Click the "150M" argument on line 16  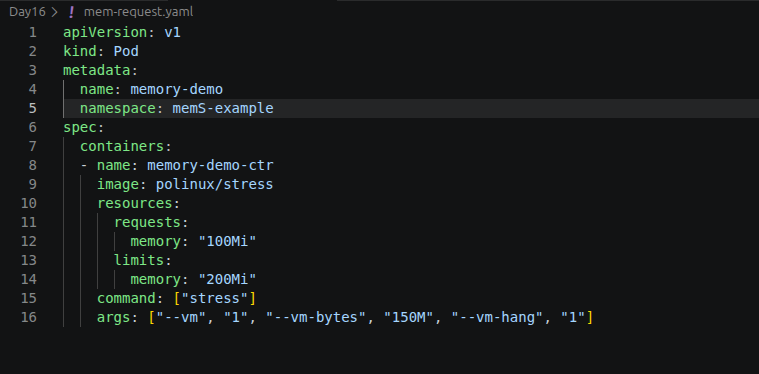point(408,317)
